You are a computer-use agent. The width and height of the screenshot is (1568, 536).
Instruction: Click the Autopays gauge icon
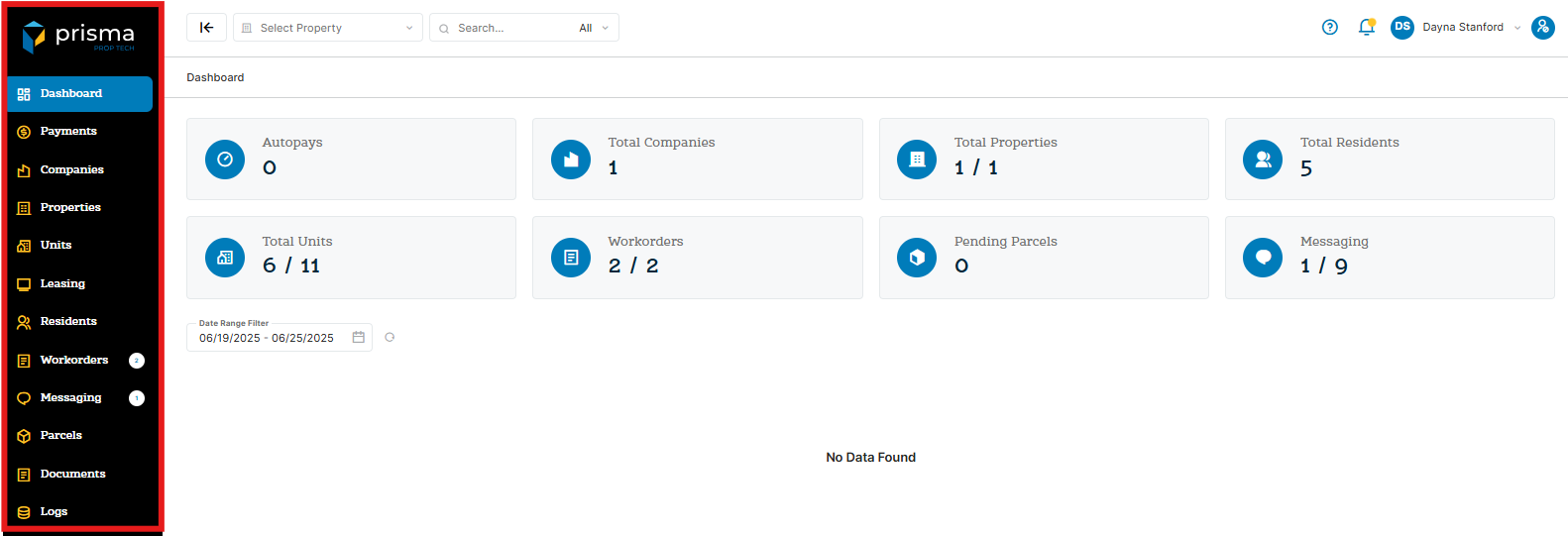pyautogui.click(x=225, y=160)
